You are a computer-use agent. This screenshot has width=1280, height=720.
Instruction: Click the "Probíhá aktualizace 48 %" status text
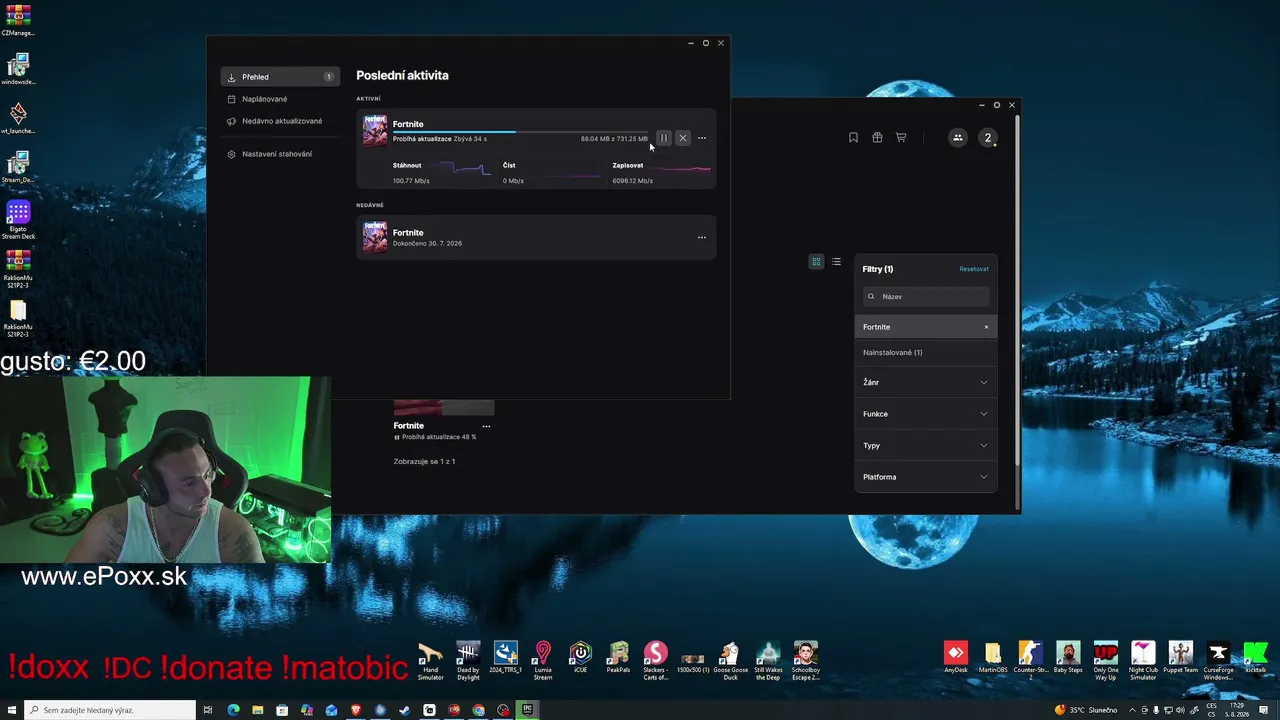pyautogui.click(x=438, y=437)
